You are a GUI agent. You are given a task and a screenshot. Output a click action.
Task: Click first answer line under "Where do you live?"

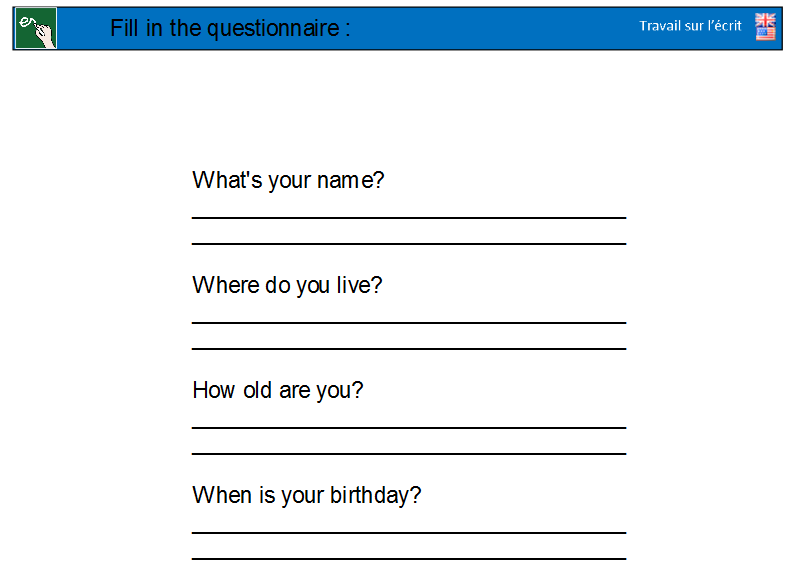[408, 321]
